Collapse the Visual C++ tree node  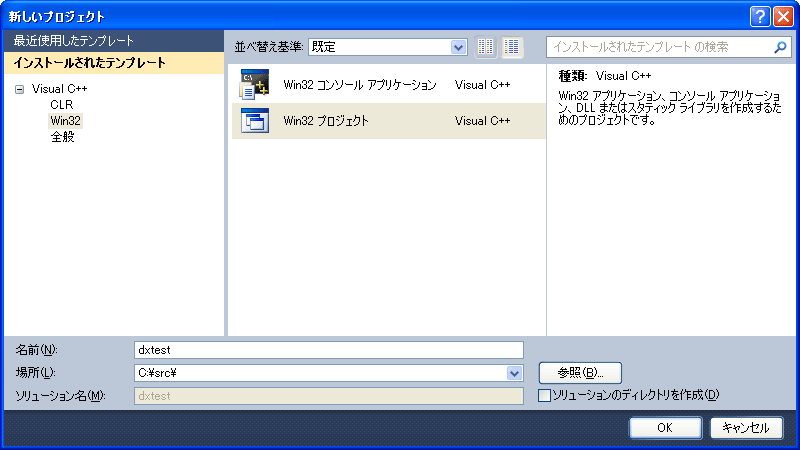pos(19,89)
